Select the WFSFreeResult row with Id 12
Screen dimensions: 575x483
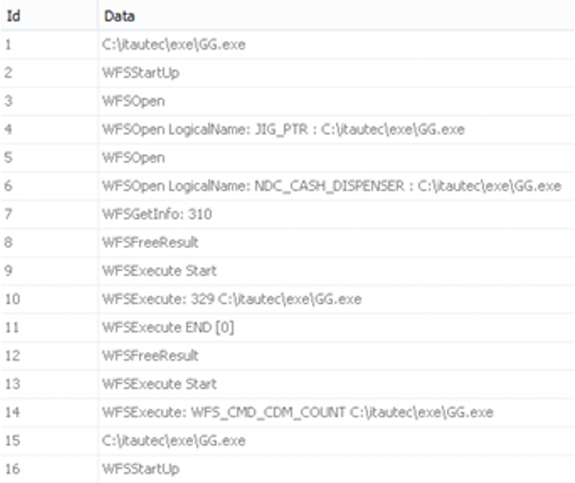point(288,356)
